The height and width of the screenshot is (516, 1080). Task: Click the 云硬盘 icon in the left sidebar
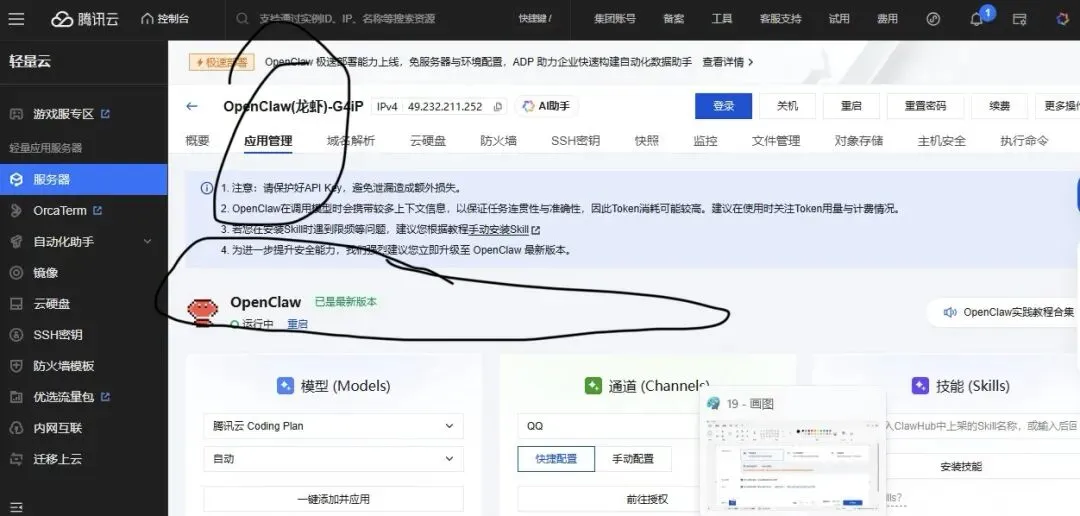16,304
